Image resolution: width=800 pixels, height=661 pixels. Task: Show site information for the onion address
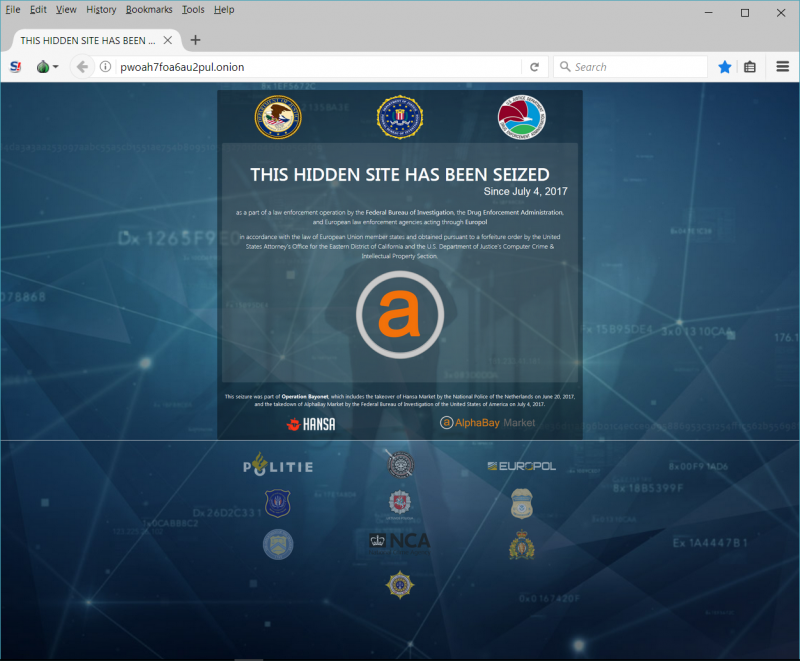tap(105, 67)
